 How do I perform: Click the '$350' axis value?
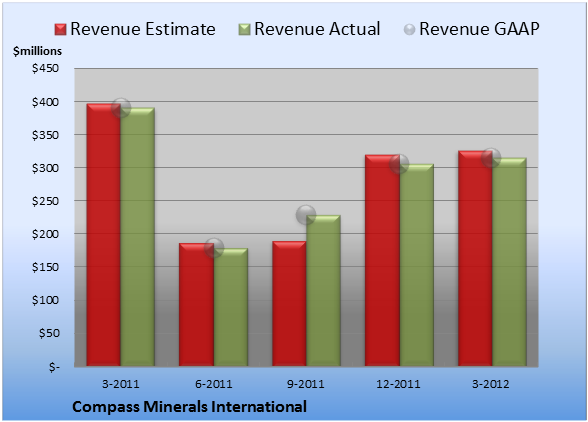(x=45, y=135)
